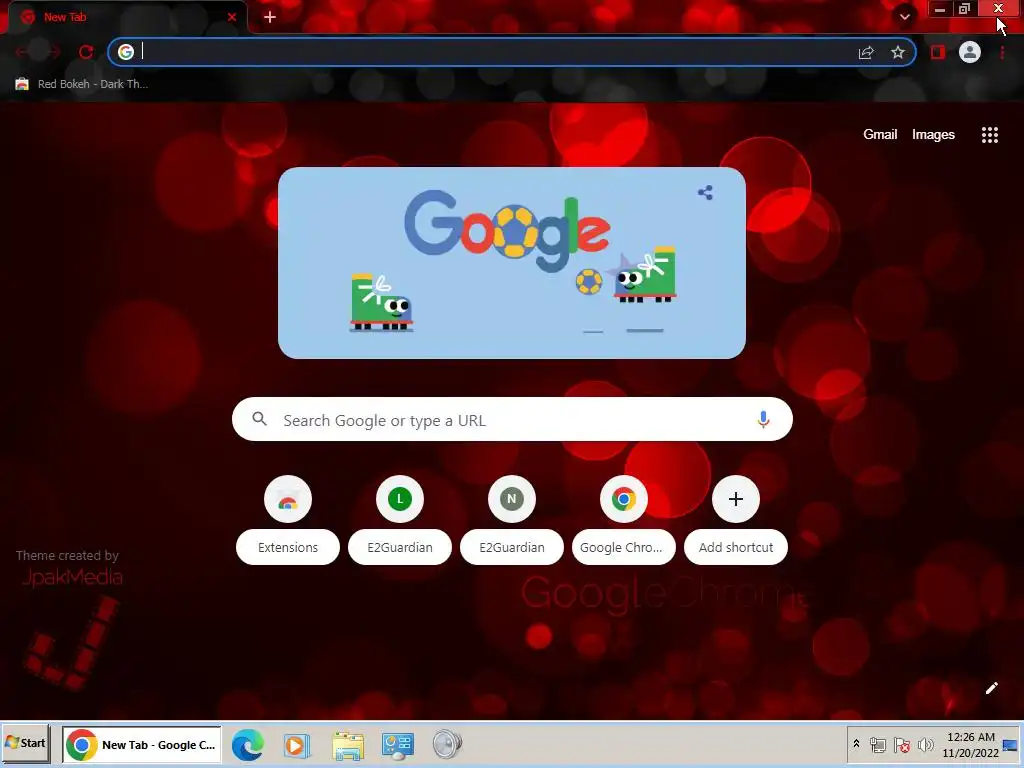Share this page via the share icon
1024x768 pixels.
866,52
